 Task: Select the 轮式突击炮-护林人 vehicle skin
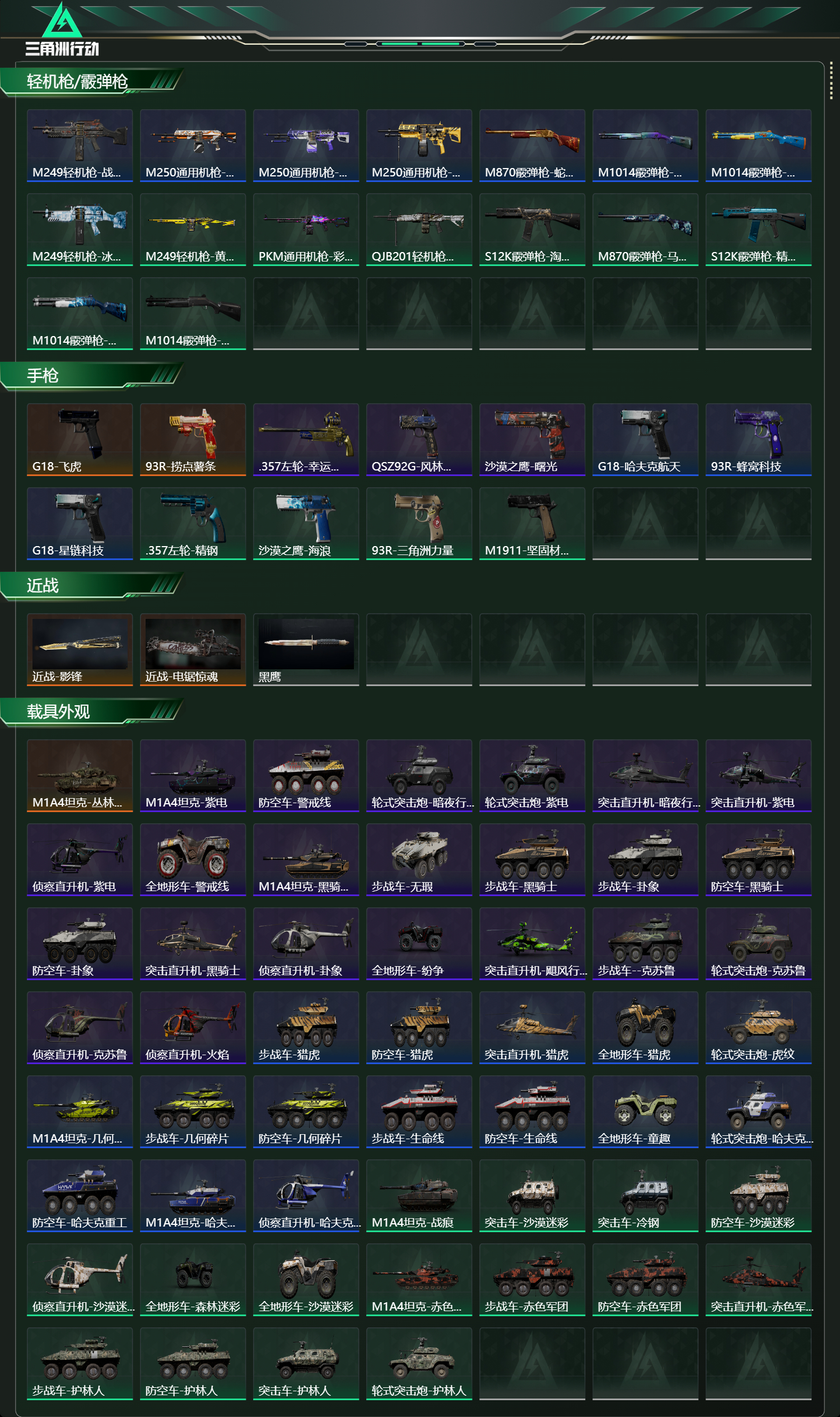[419, 1363]
